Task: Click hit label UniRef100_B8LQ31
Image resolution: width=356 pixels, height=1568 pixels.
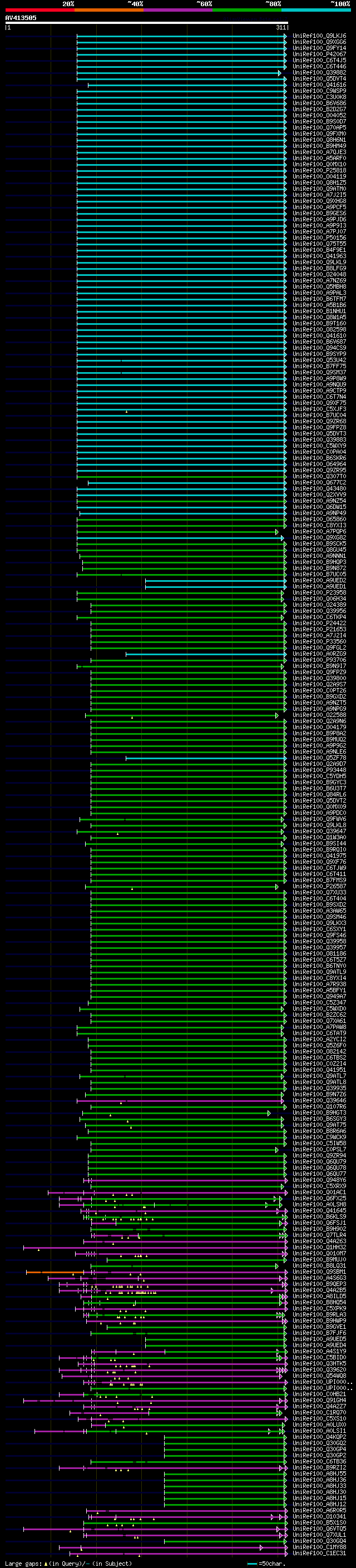Action: pos(319,1265)
